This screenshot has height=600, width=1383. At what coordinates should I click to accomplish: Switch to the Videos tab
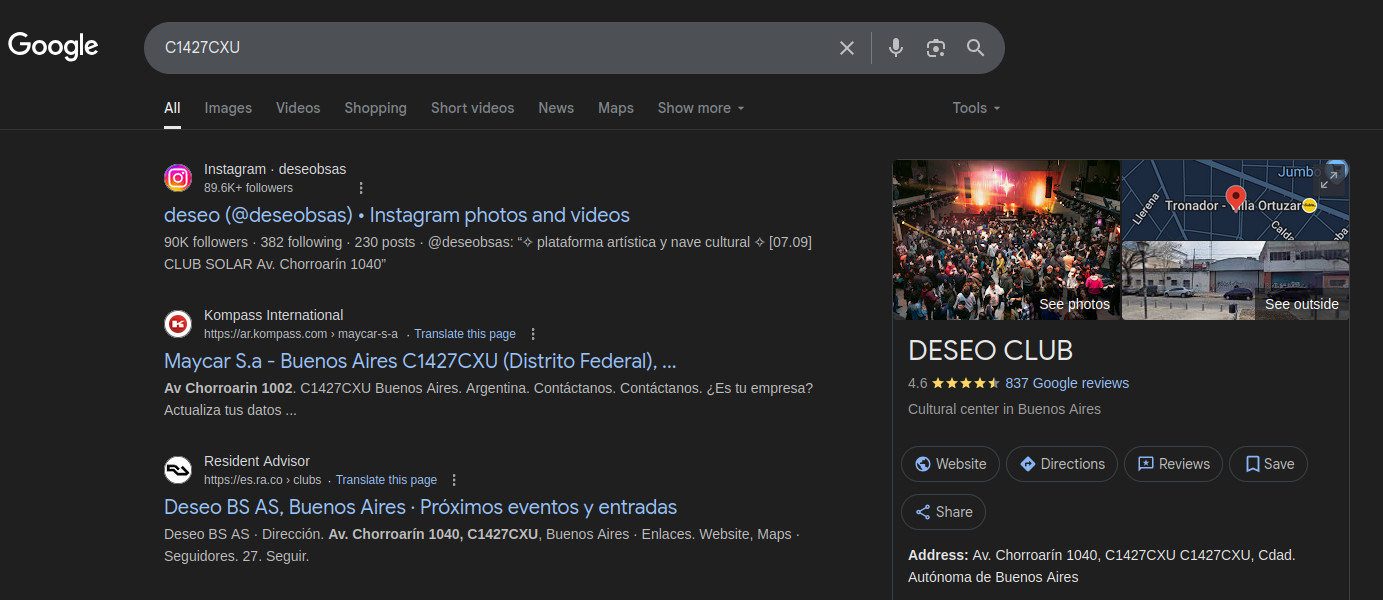tap(298, 108)
